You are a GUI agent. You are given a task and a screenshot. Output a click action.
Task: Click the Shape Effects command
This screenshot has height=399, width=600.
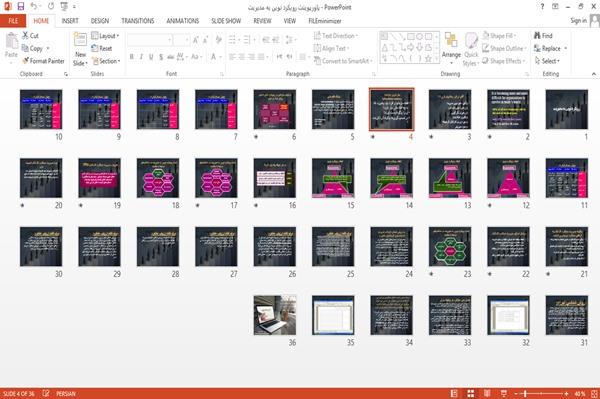[504, 61]
